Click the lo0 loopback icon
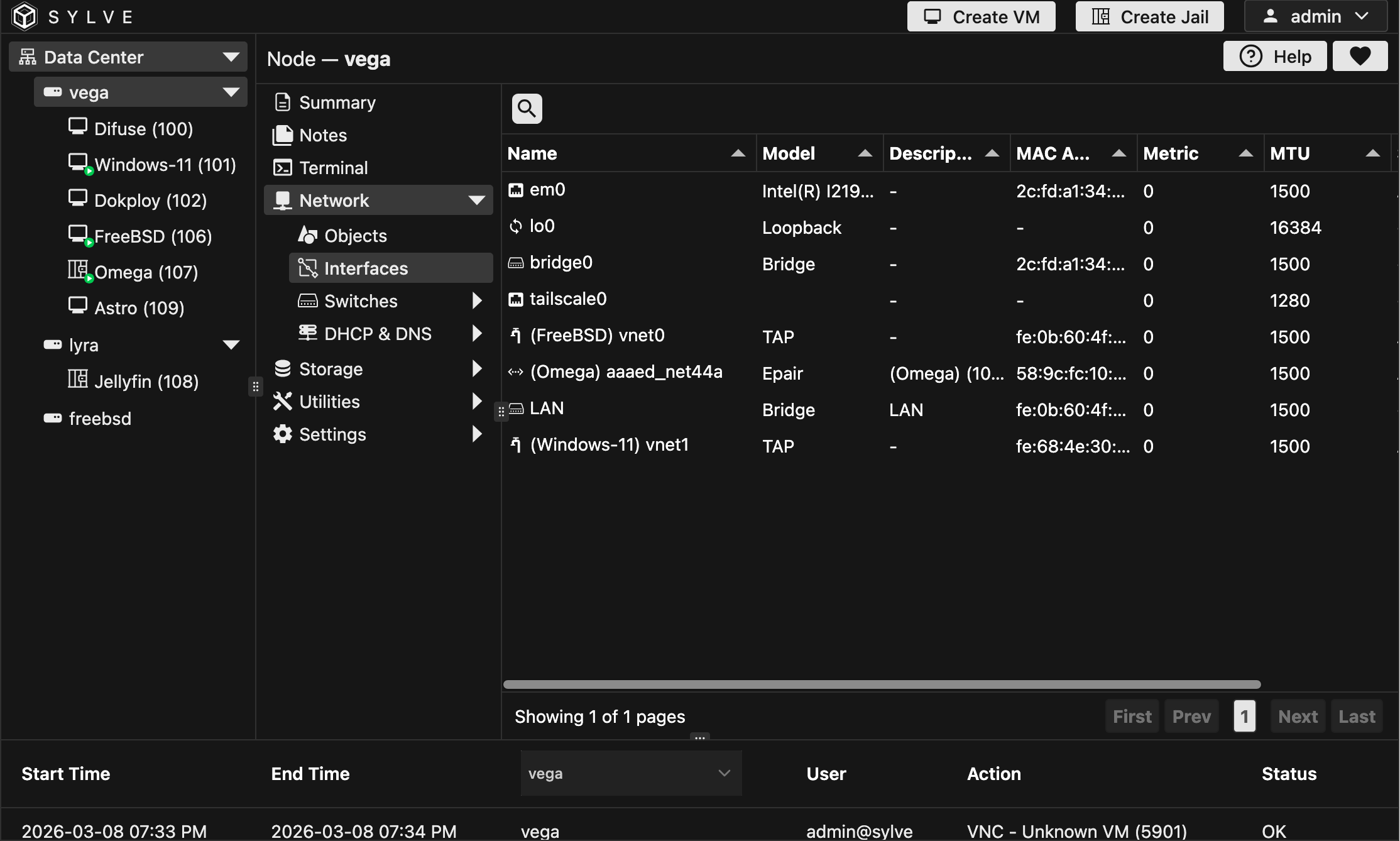This screenshot has width=1400, height=841. pyautogui.click(x=516, y=226)
